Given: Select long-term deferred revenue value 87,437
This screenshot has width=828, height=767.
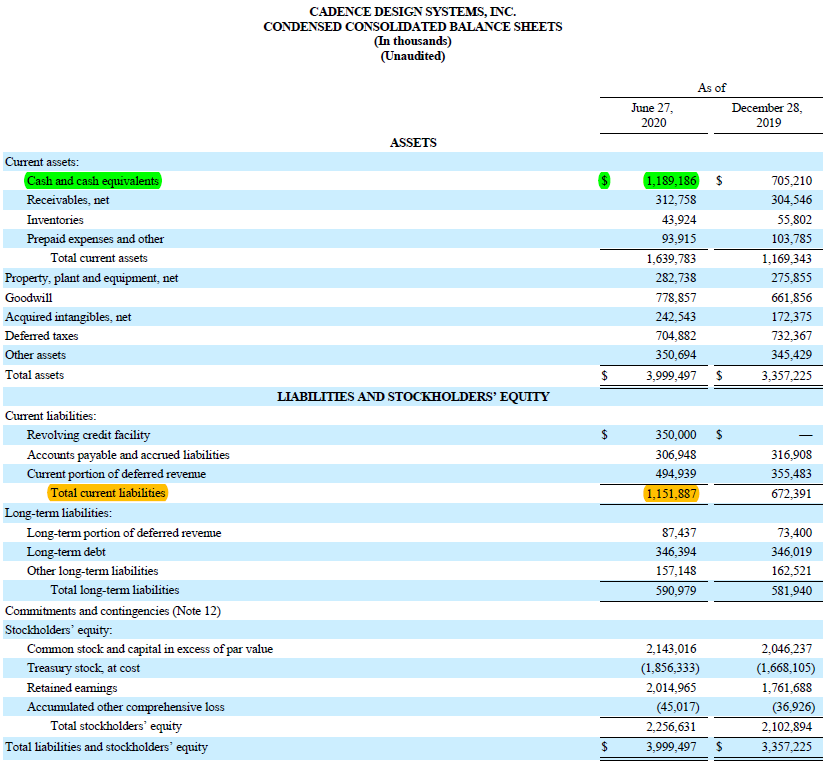Looking at the screenshot, I should [x=679, y=533].
